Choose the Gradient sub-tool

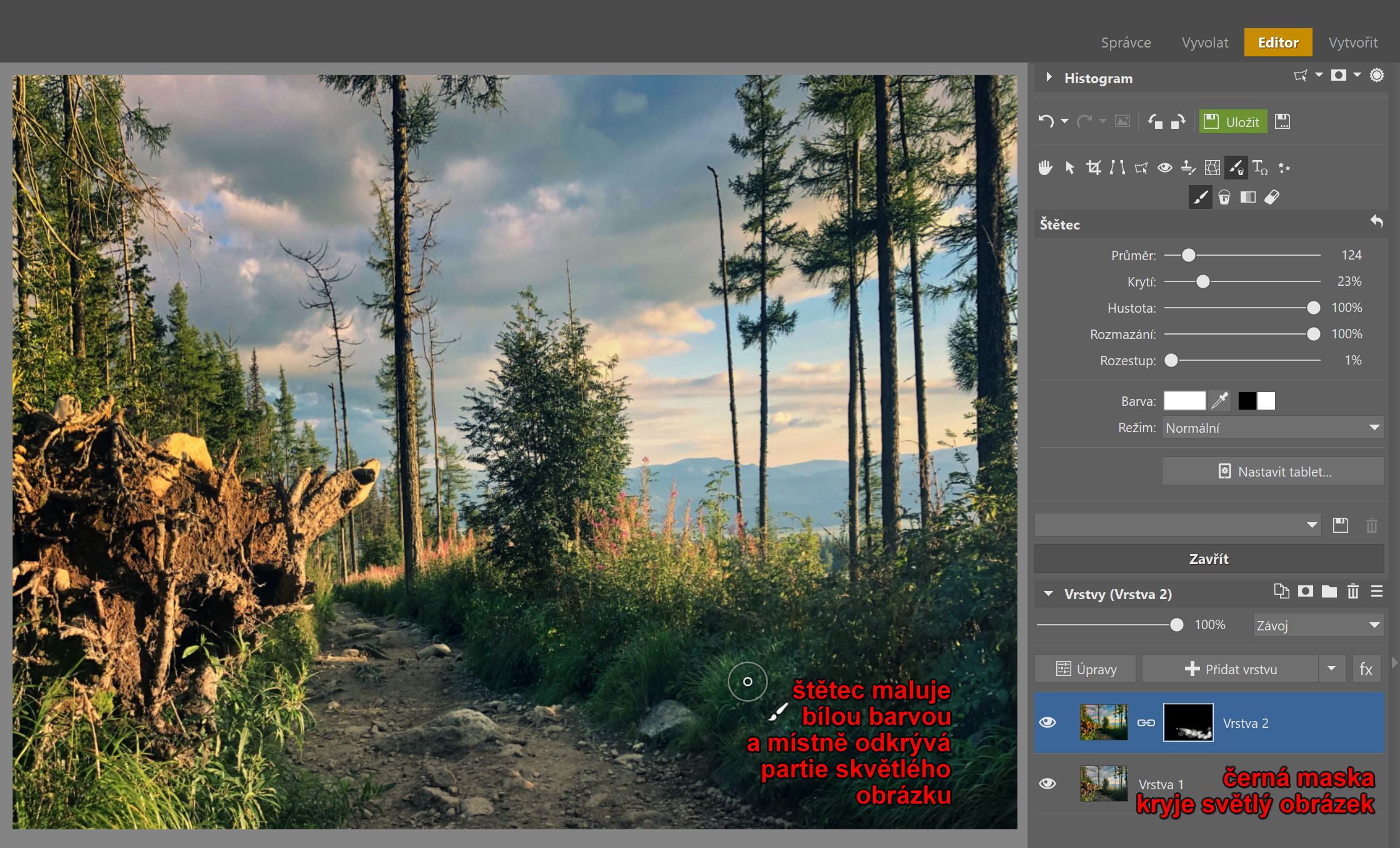point(1247,198)
